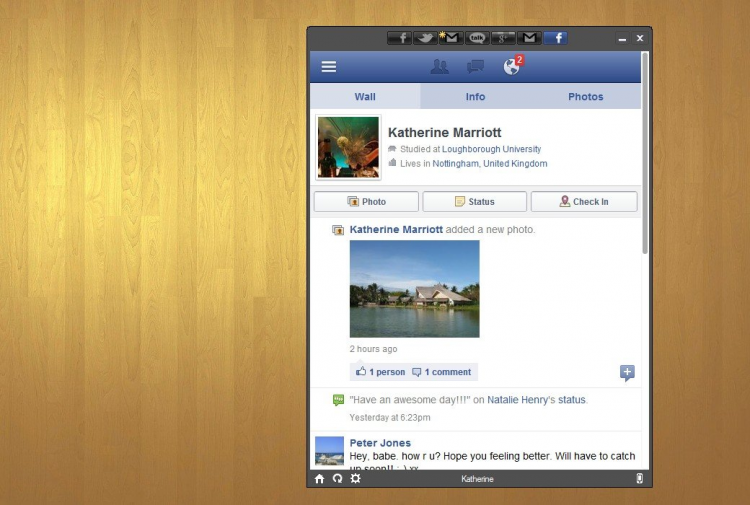Open the messages speech bubbles icon

point(475,66)
